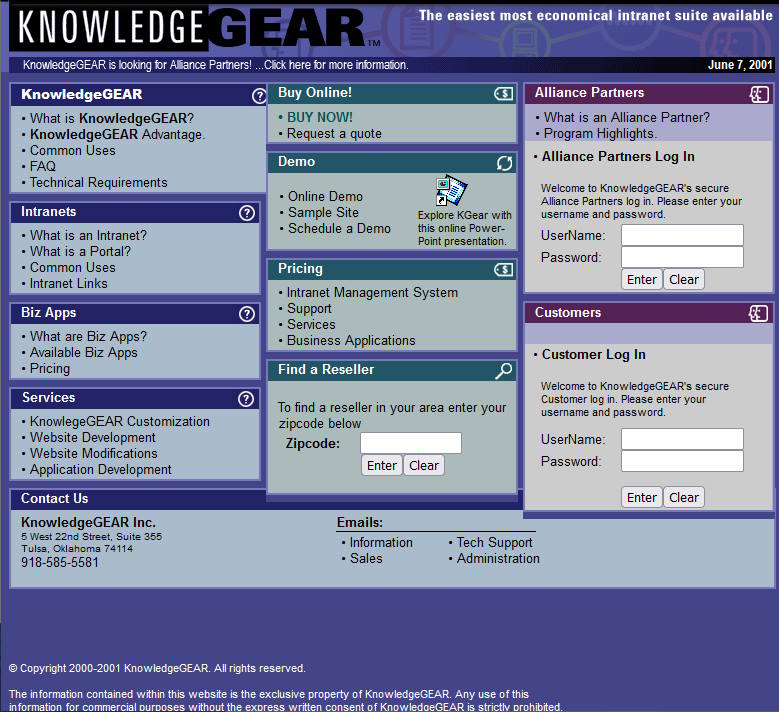
Task: Click the refresh arrows icon in Demo header
Action: pyautogui.click(x=504, y=163)
